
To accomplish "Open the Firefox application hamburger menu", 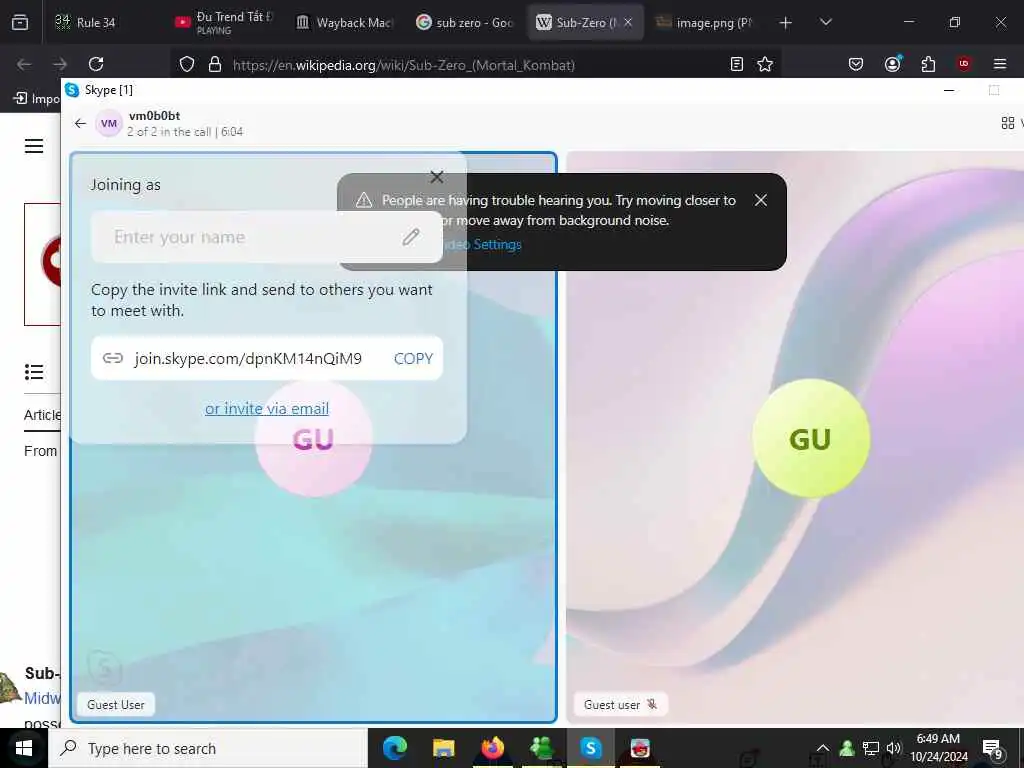I will pos(1000,64).
